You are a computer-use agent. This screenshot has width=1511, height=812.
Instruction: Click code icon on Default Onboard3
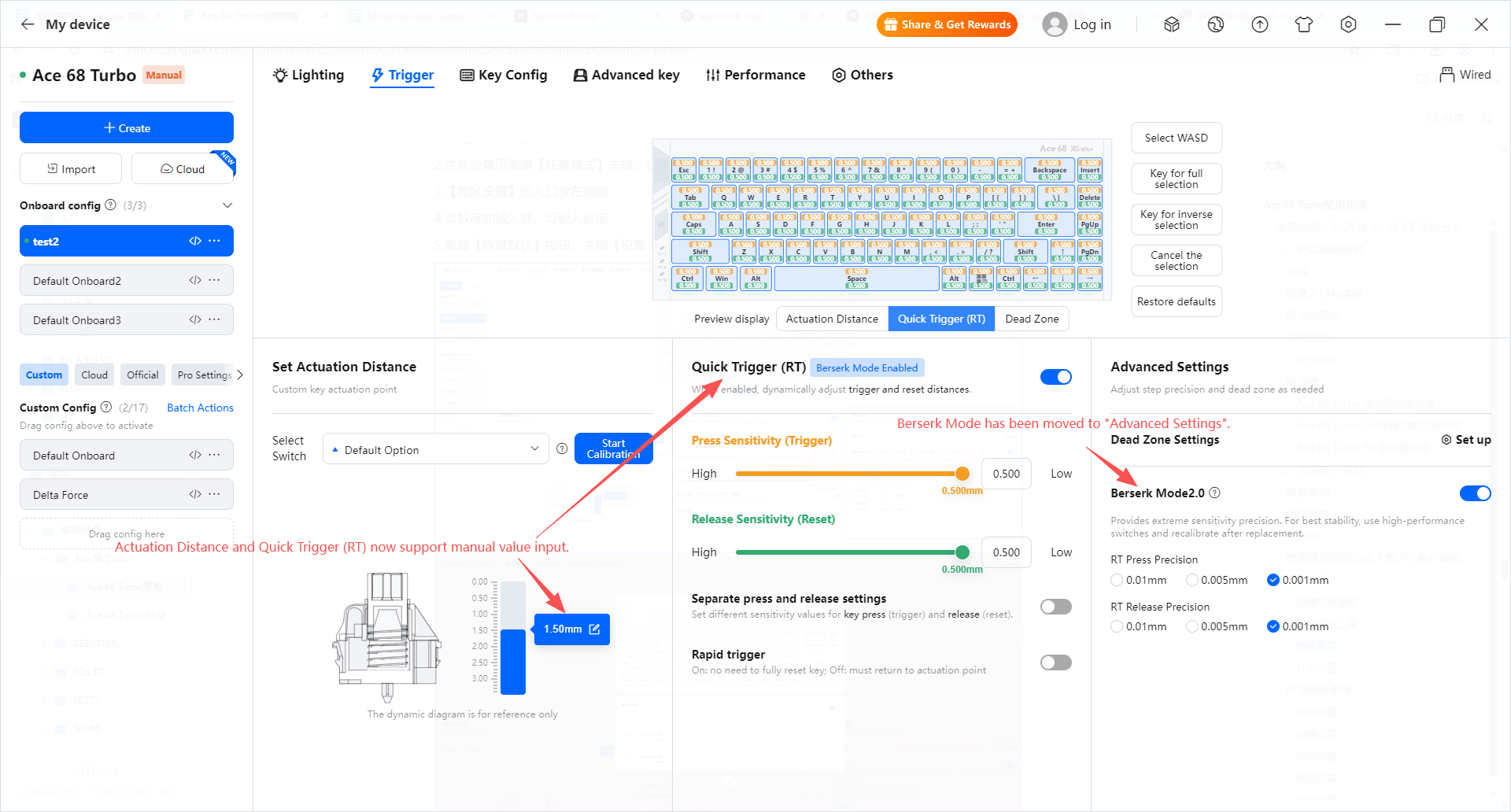coord(195,319)
